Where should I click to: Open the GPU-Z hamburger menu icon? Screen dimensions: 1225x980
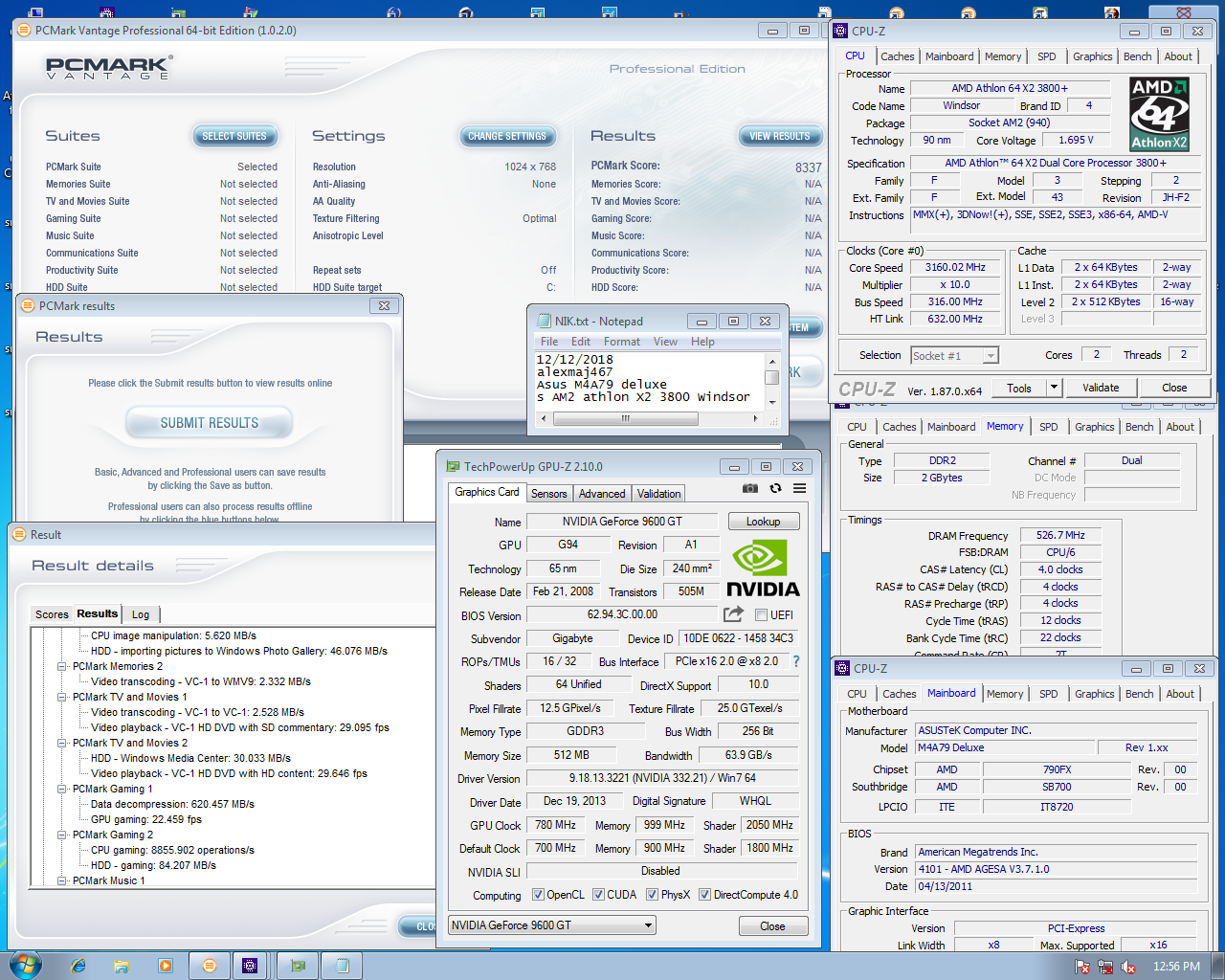point(799,488)
